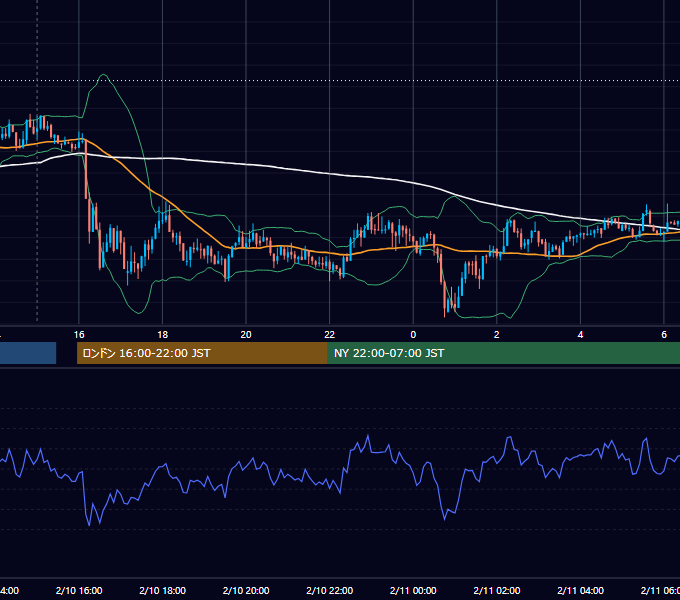Click the '2/10 22:00' date label
This screenshot has width=680, height=600.
click(330, 590)
